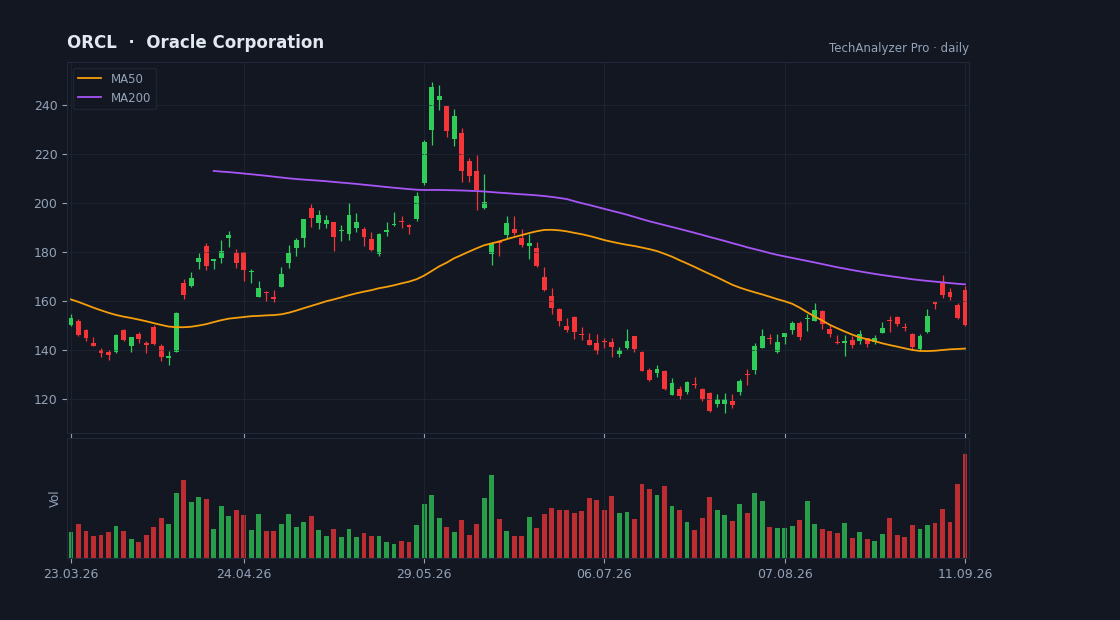Click the 11.09.26 date label
The width and height of the screenshot is (1120, 620).
pos(966,574)
